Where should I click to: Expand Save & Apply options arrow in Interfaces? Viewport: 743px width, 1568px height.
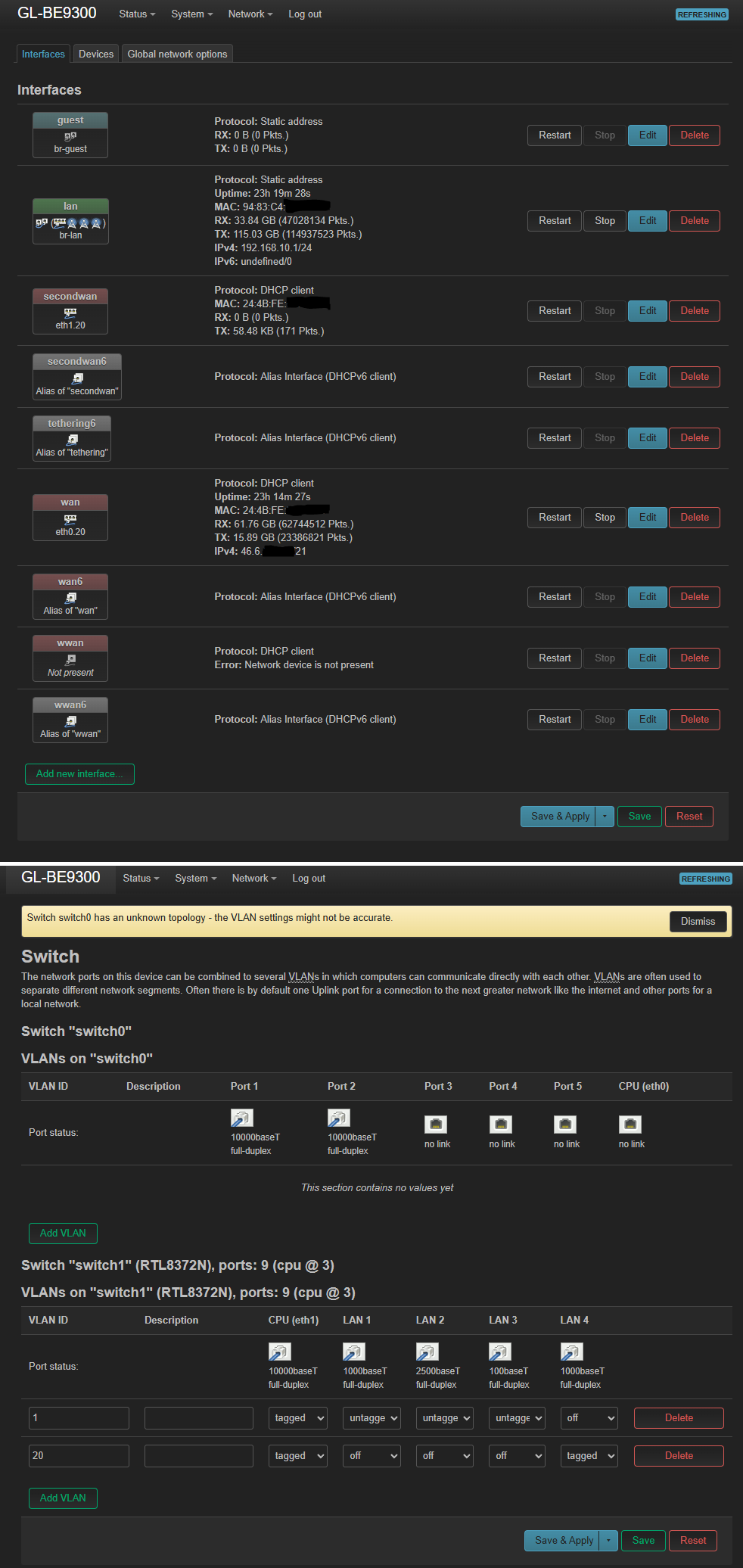coord(605,817)
